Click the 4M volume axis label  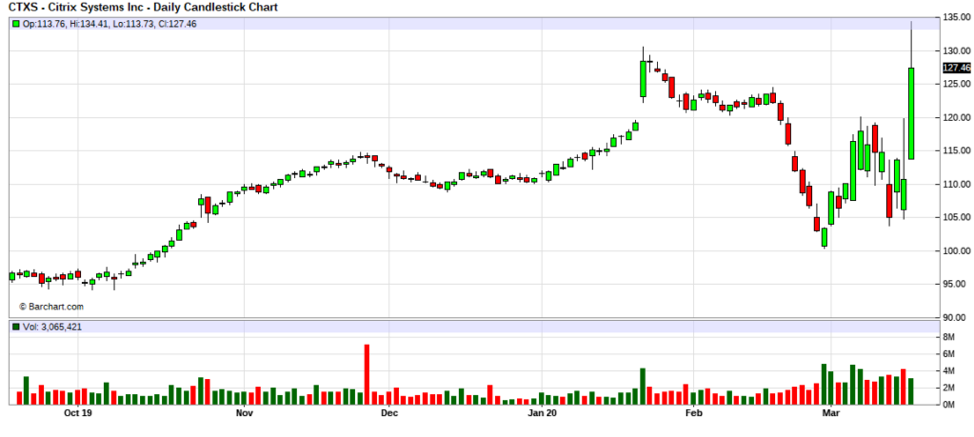click(x=949, y=371)
